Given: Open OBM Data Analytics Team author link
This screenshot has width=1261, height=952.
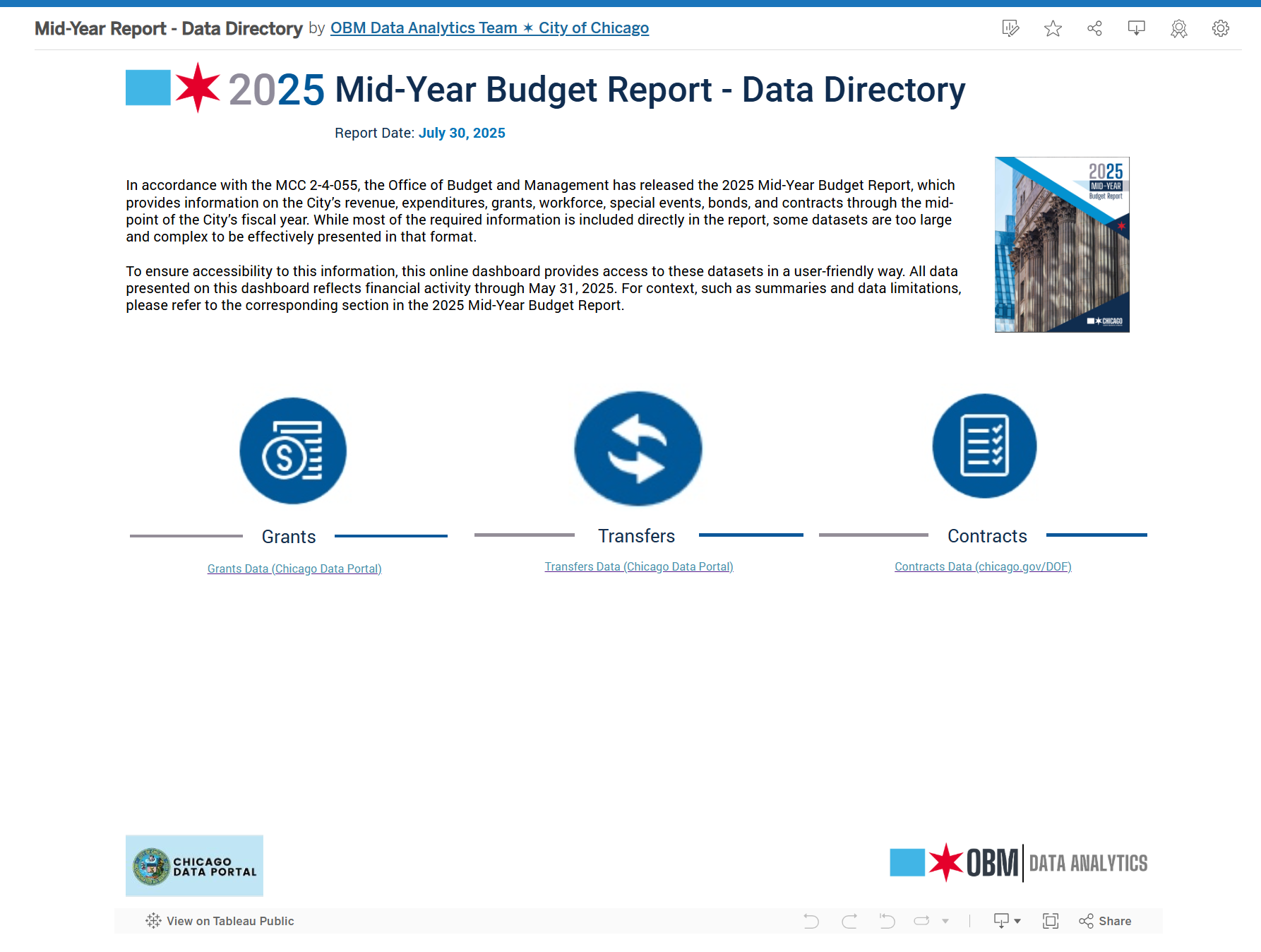Looking at the screenshot, I should (489, 28).
